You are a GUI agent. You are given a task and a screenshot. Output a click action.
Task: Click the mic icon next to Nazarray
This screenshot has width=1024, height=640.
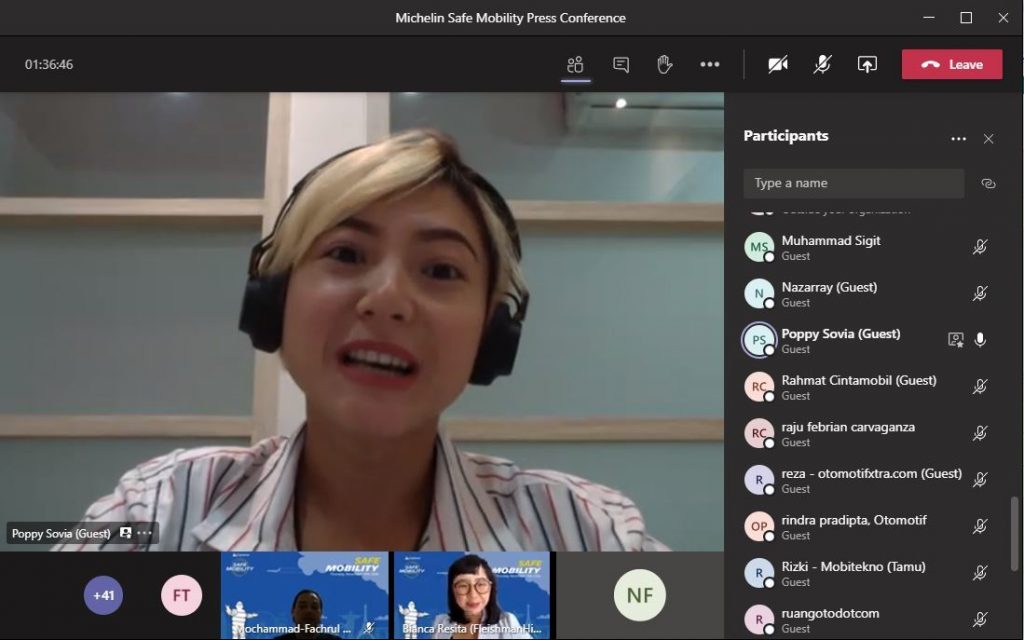click(x=980, y=294)
